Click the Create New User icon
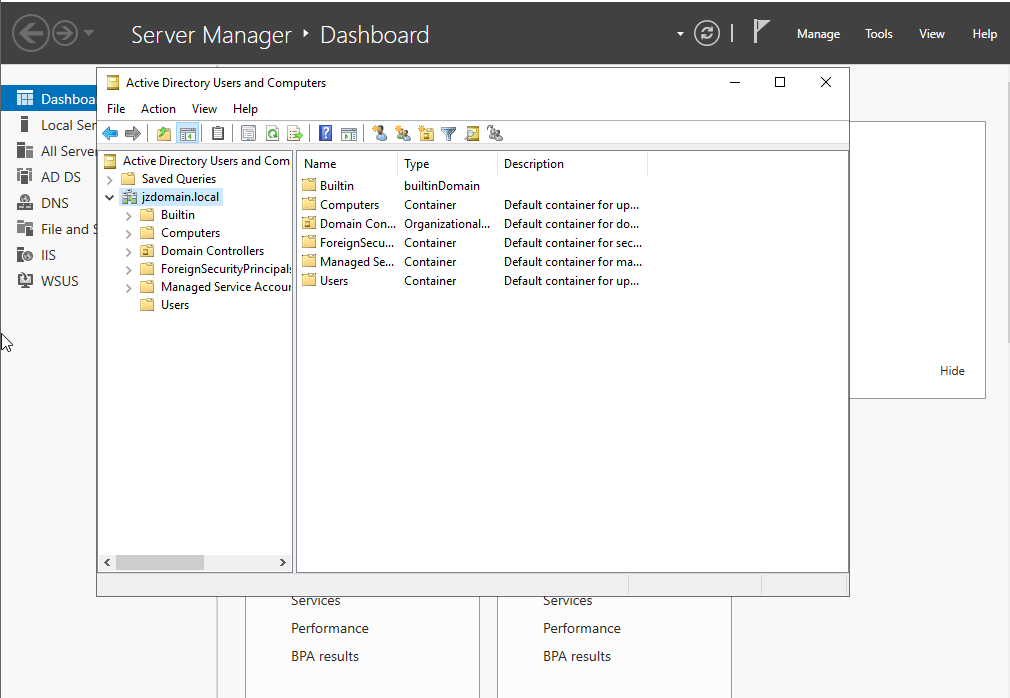The image size is (1010, 698). 379,133
